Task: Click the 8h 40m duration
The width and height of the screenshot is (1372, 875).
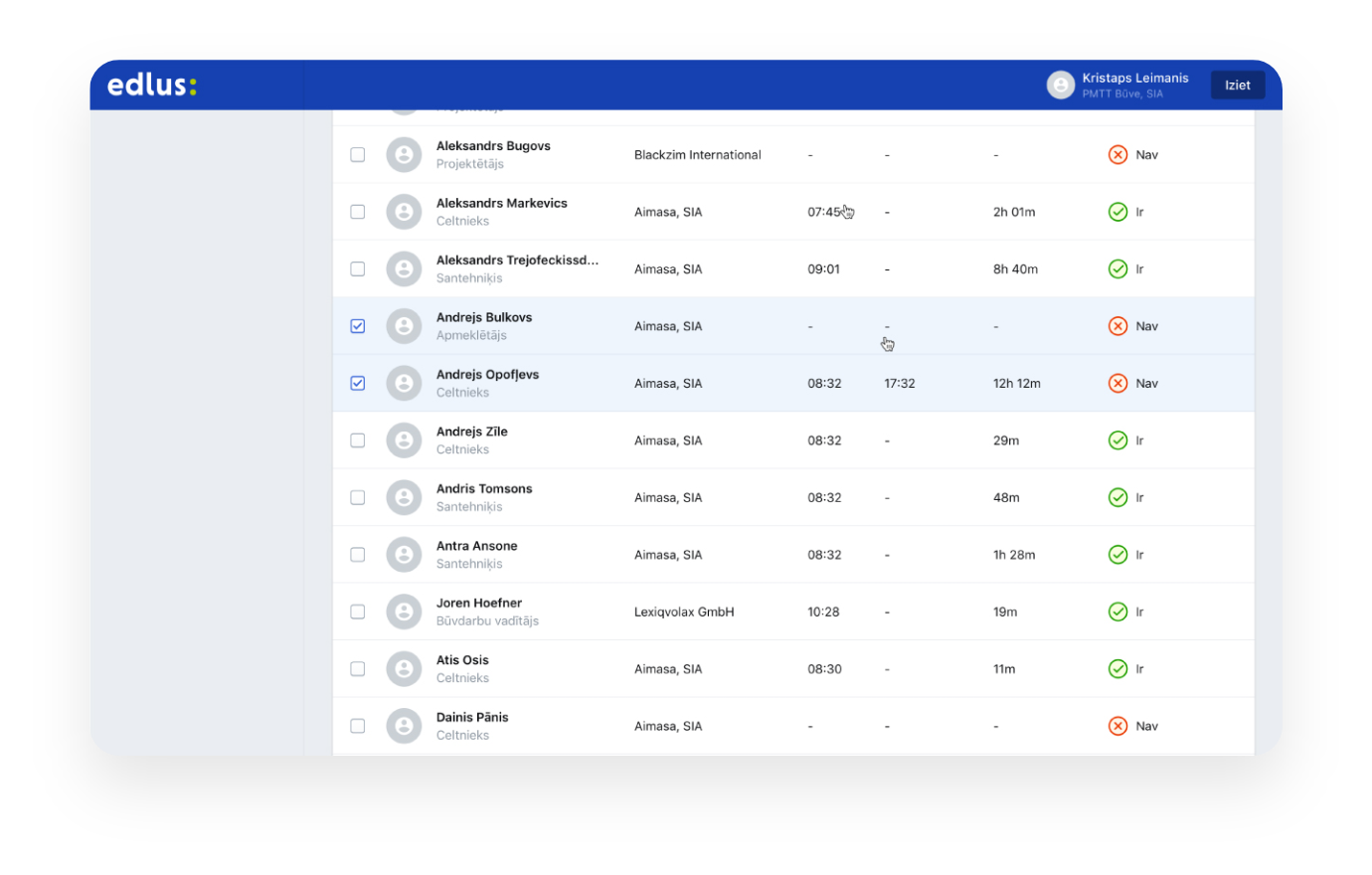Action: tap(1015, 269)
